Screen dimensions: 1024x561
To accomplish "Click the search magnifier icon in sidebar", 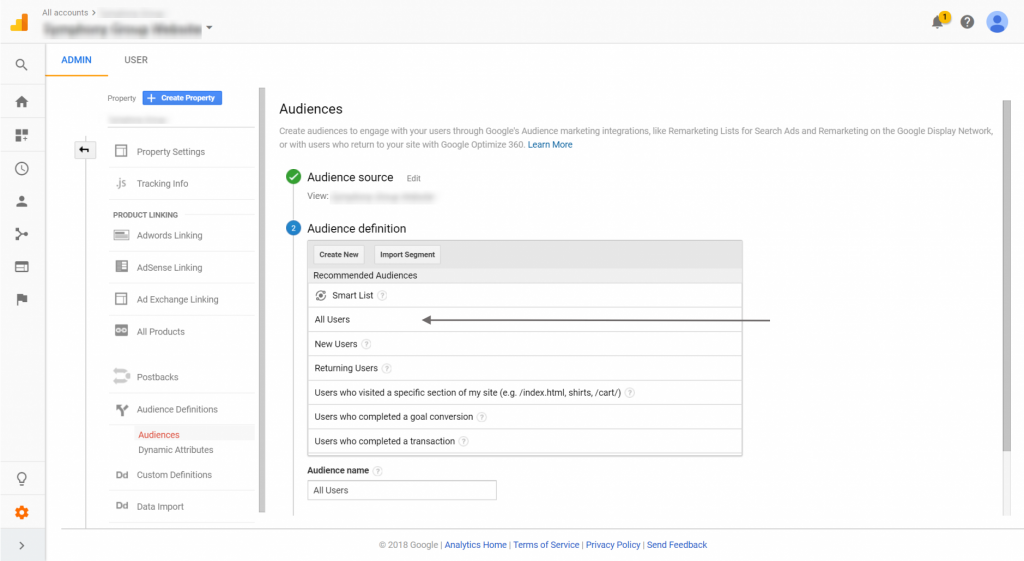I will pyautogui.click(x=21, y=65).
